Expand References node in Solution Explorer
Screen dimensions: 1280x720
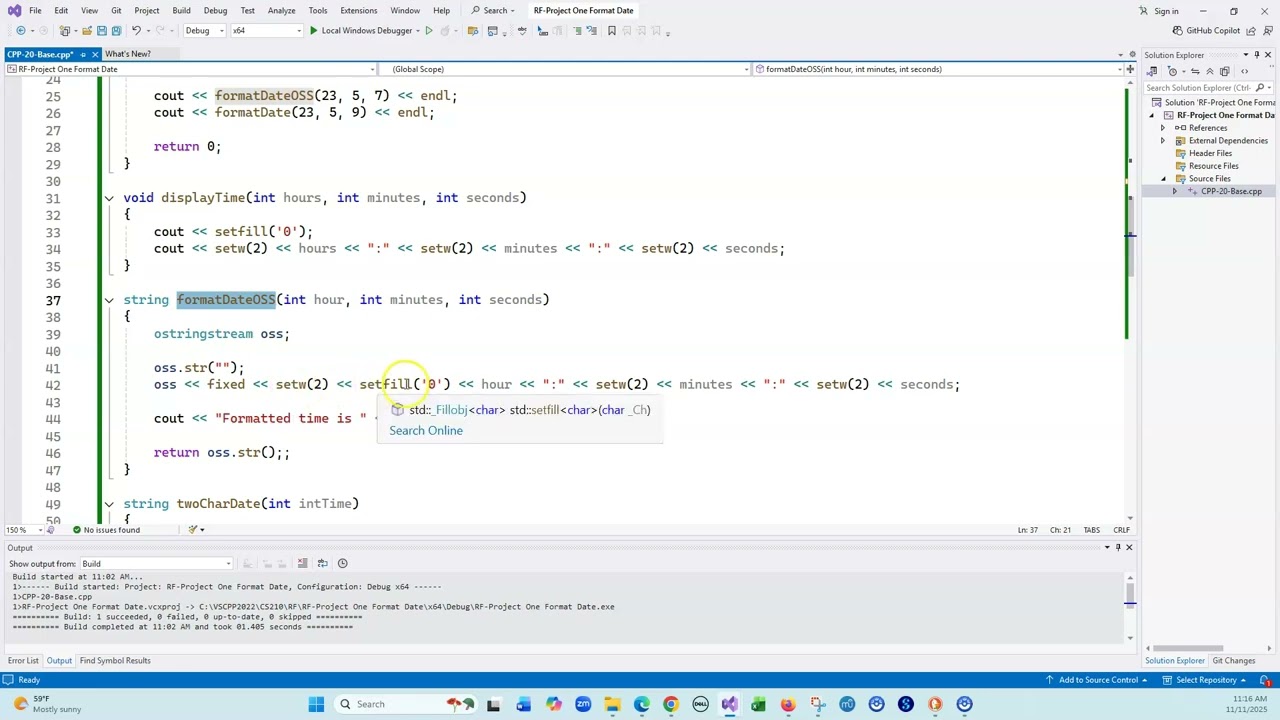(1163, 128)
